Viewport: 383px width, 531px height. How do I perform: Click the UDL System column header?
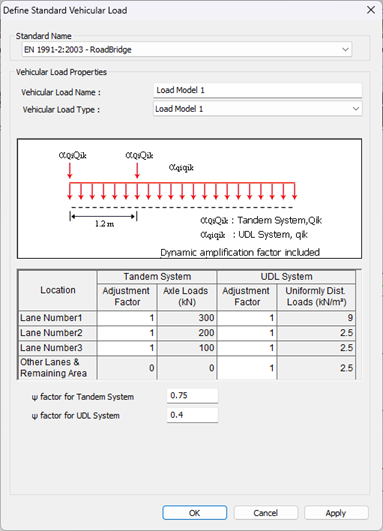click(286, 276)
